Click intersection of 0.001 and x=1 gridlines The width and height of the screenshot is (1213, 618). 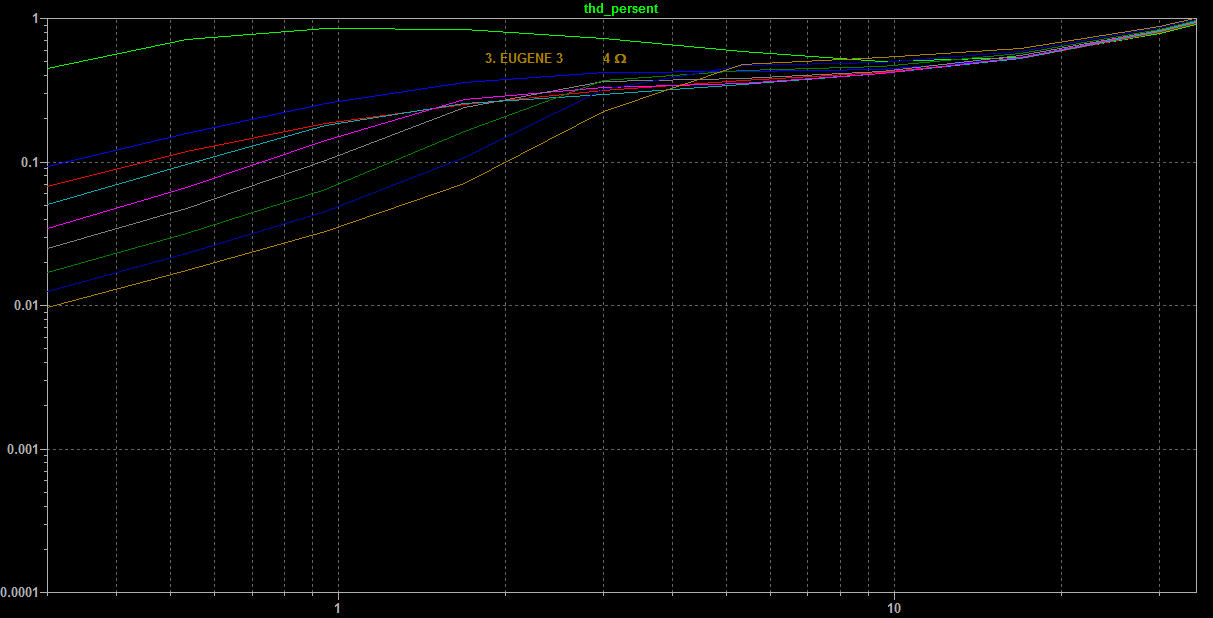click(338, 449)
